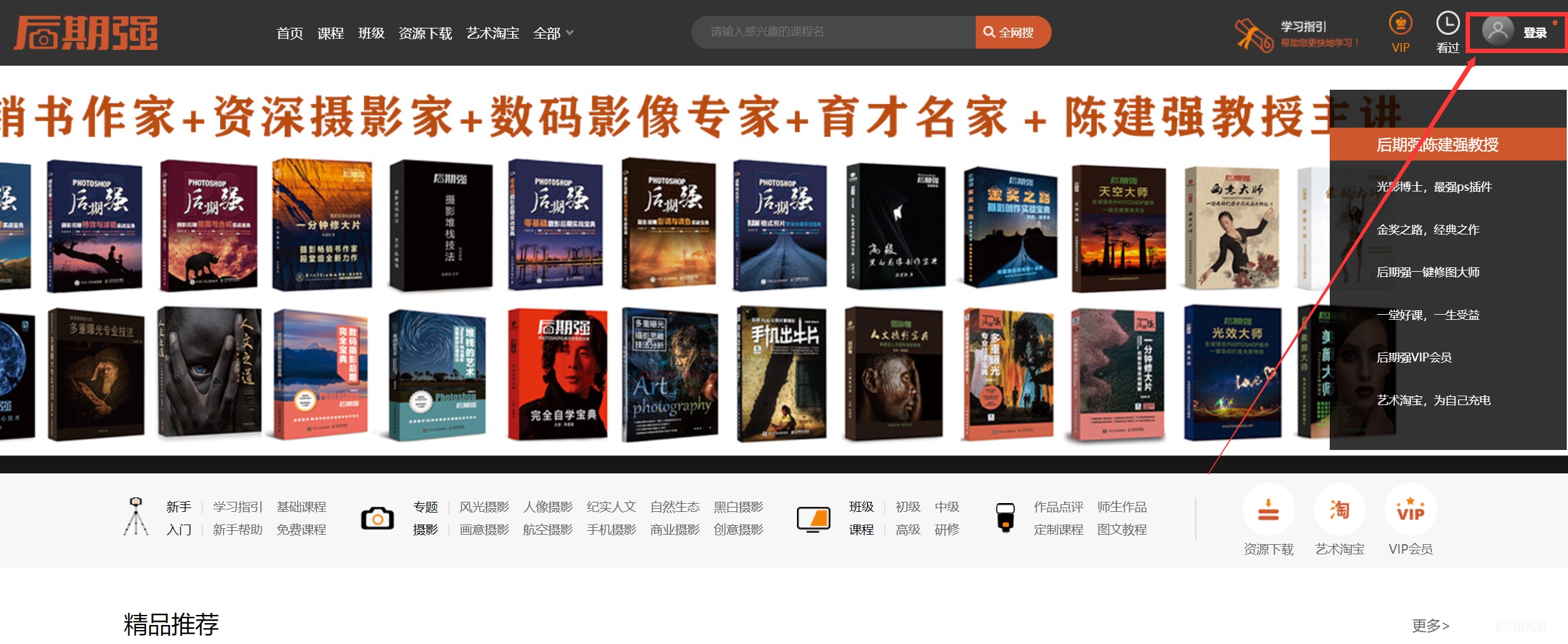The width and height of the screenshot is (1568, 644).
Task: Click 更多> beside 精品推荐
Action: [1431, 626]
